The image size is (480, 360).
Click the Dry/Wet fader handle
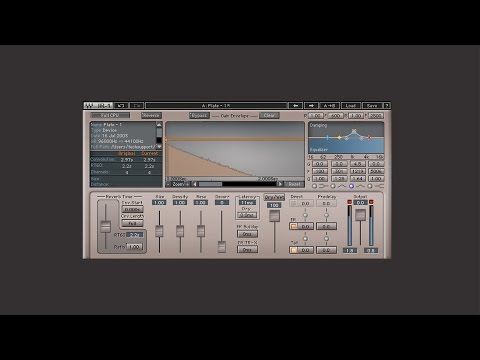tap(274, 216)
